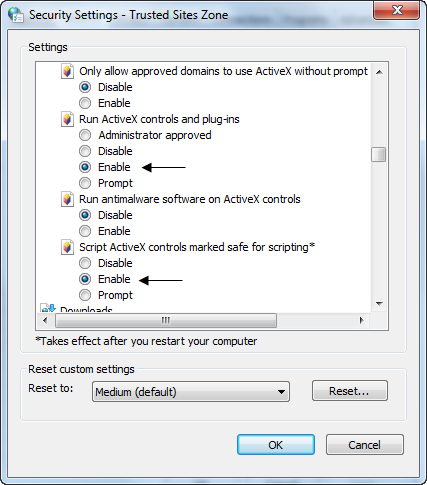Screen dimensions: 427x485
Task: Click the icon next to Script ActiveX controls marked safe
Action: (x=67, y=247)
